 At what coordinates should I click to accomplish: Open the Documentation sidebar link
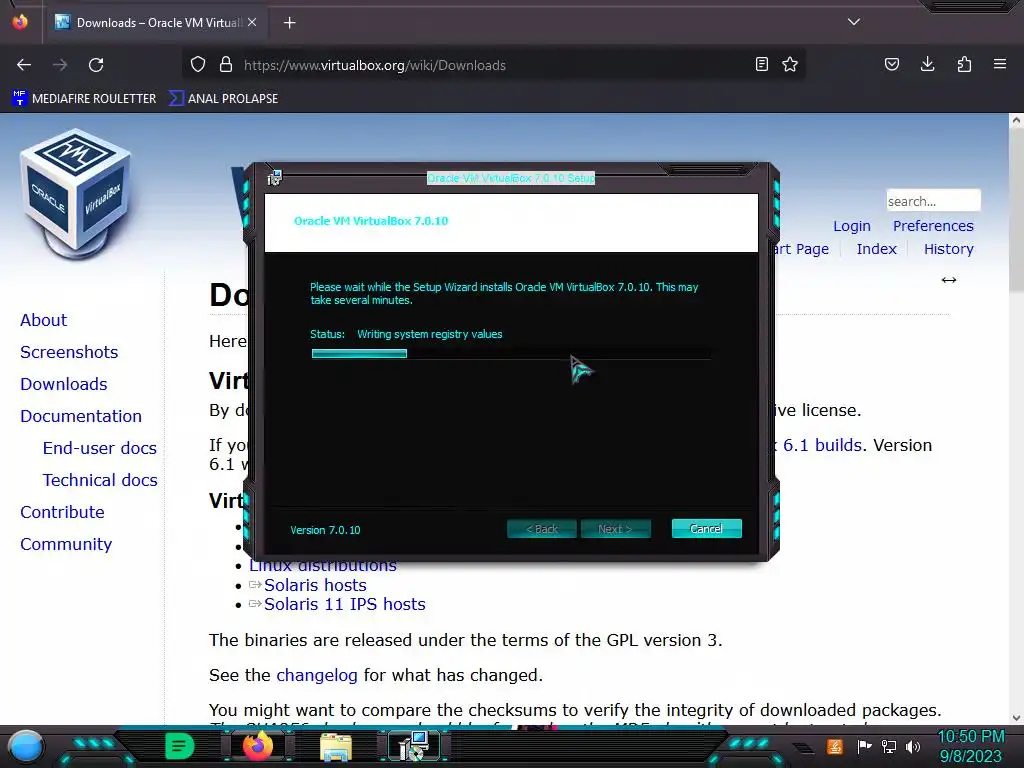[x=81, y=416]
